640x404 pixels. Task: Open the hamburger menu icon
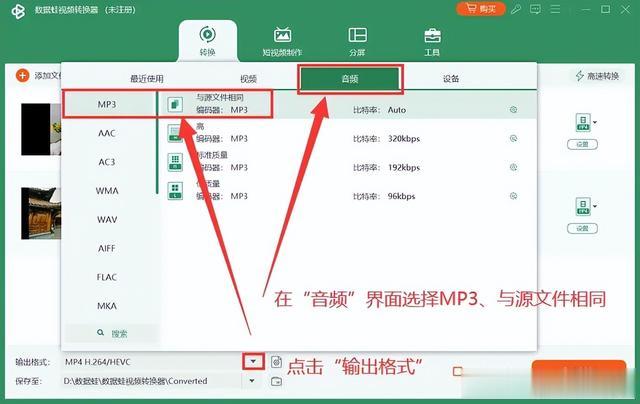pyautogui.click(x=555, y=9)
